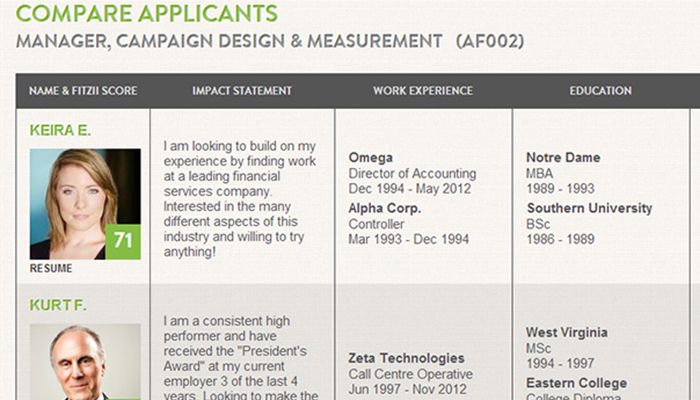The height and width of the screenshot is (400, 700).
Task: Open Keira E.'s RESUME link
Action: 51,269
